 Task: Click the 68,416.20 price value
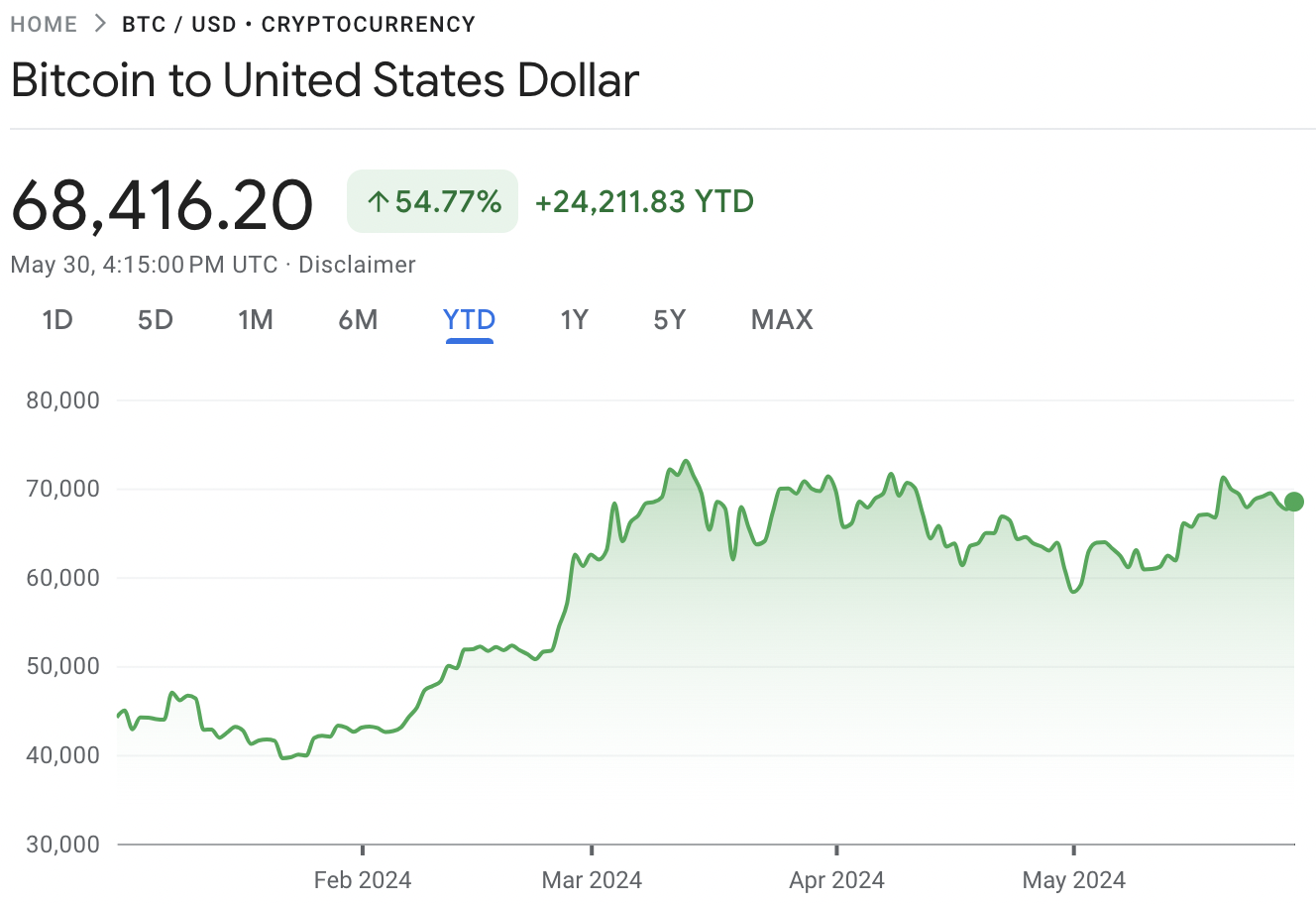(163, 205)
